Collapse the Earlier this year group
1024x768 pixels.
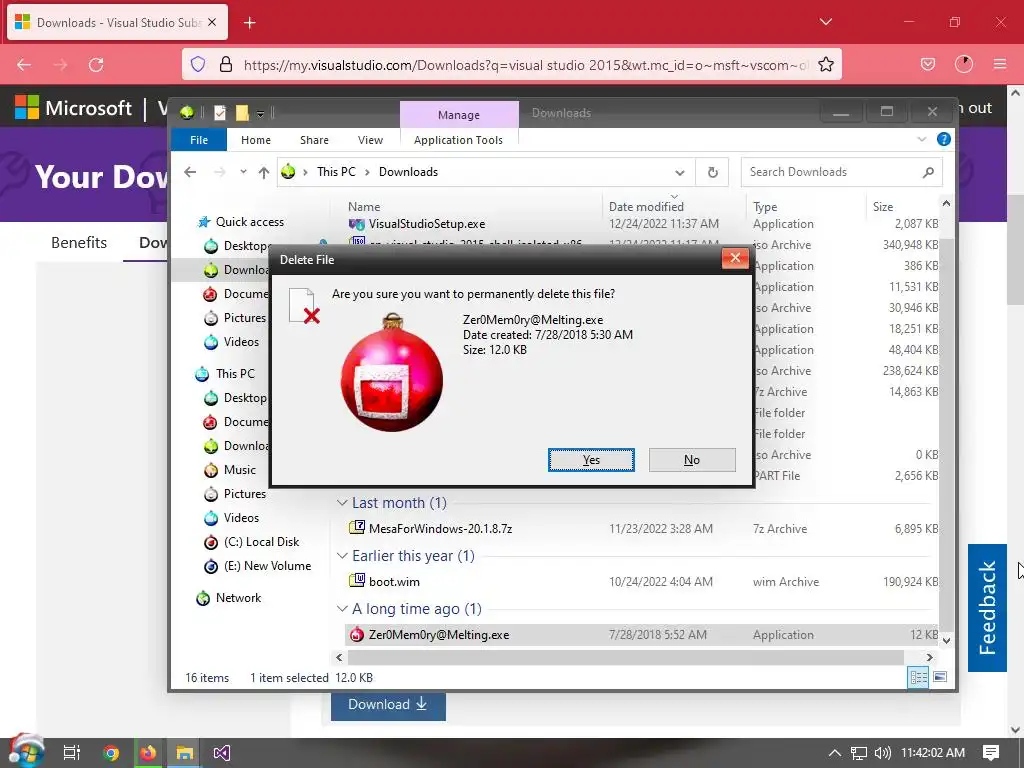pos(342,556)
